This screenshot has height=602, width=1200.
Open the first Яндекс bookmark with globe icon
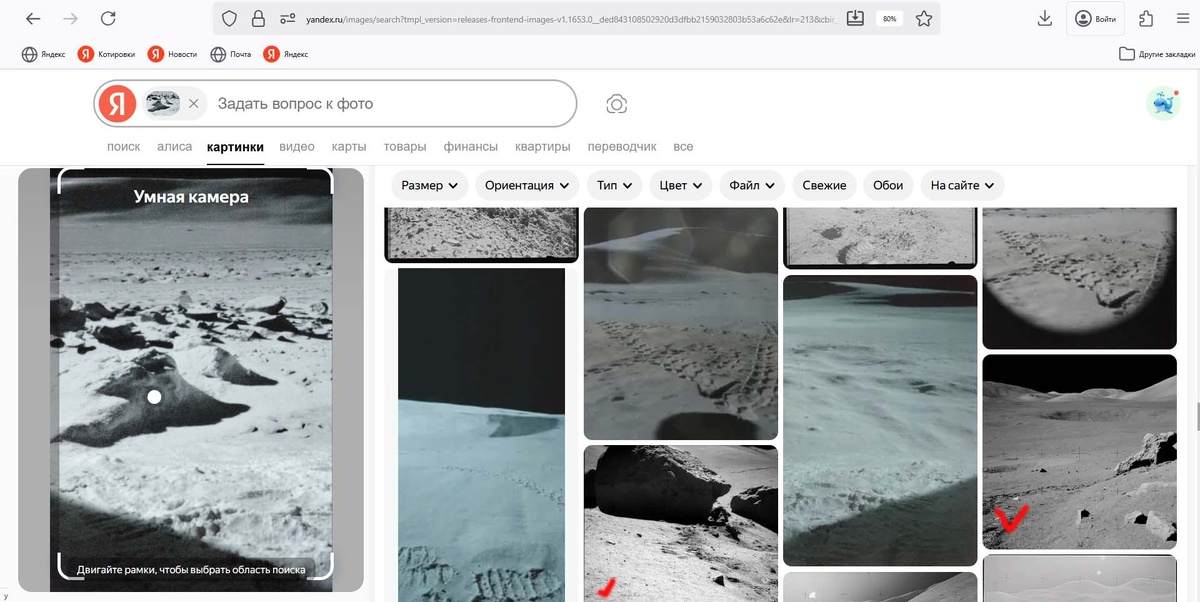[x=44, y=54]
